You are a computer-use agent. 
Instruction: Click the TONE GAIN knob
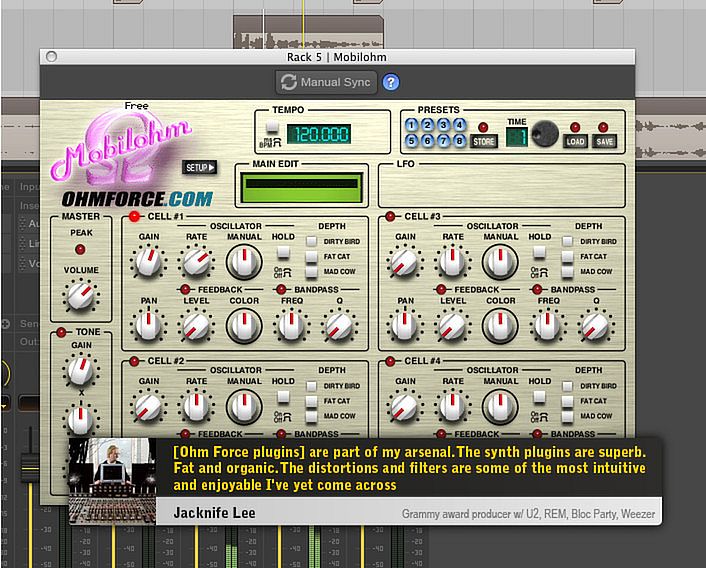click(x=81, y=370)
